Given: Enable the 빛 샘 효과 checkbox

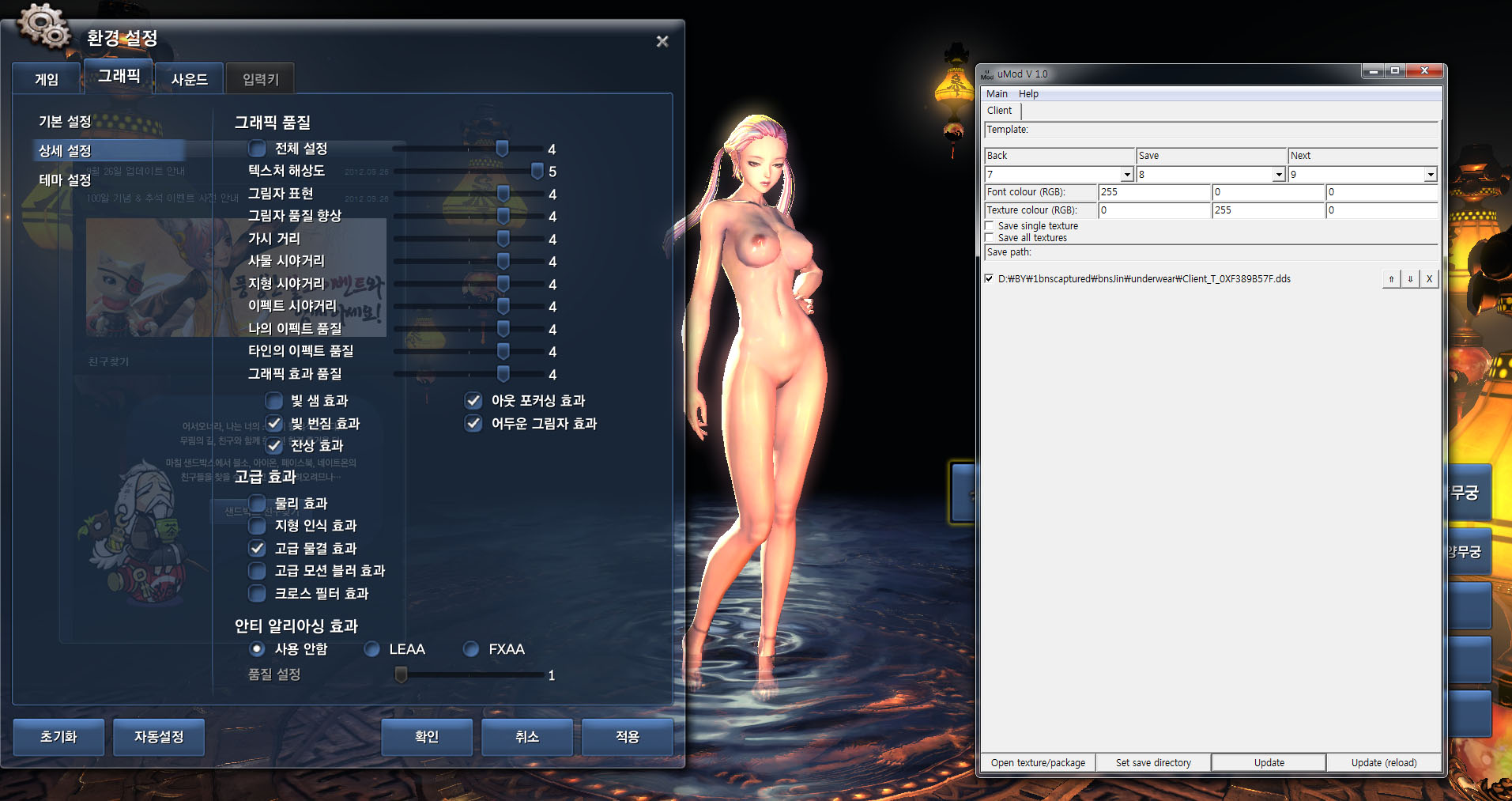Looking at the screenshot, I should 274,401.
